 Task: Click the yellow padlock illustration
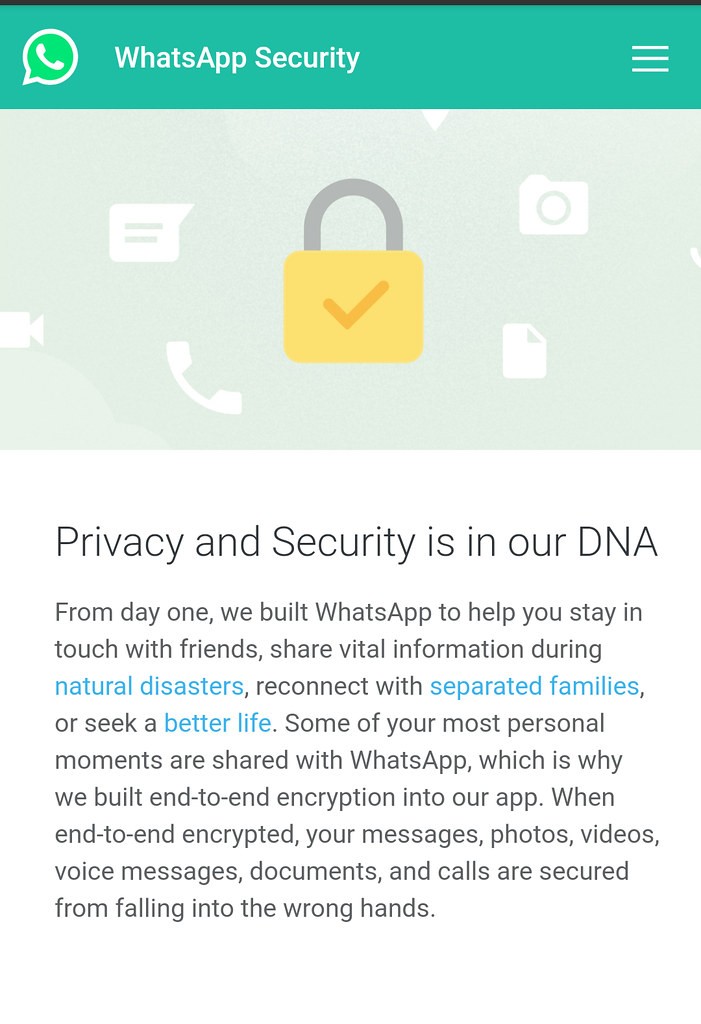pyautogui.click(x=353, y=270)
